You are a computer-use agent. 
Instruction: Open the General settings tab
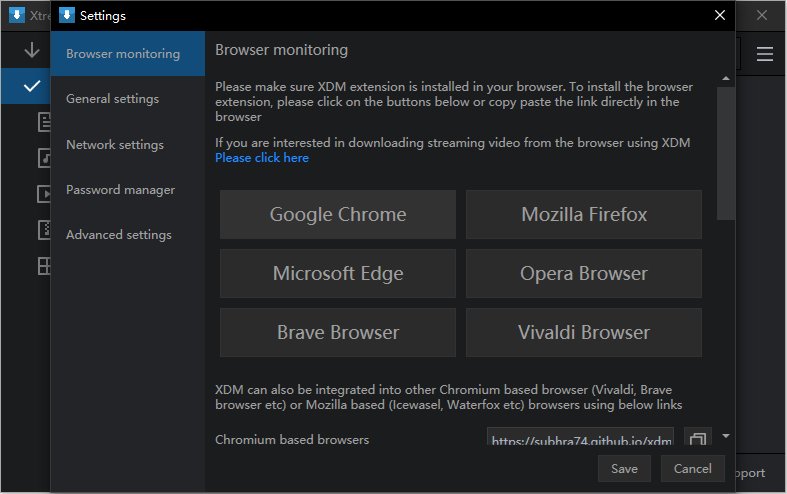click(112, 99)
